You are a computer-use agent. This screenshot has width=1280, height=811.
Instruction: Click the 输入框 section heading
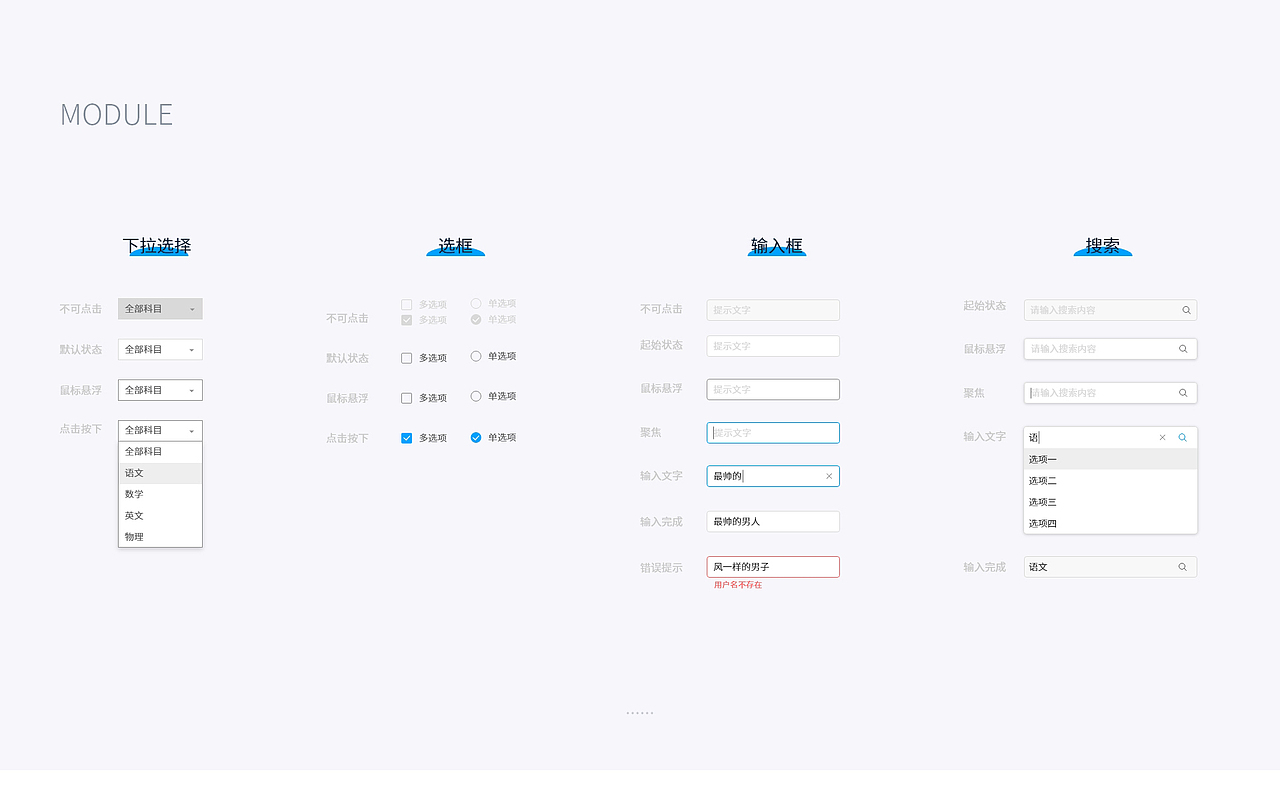coord(777,246)
